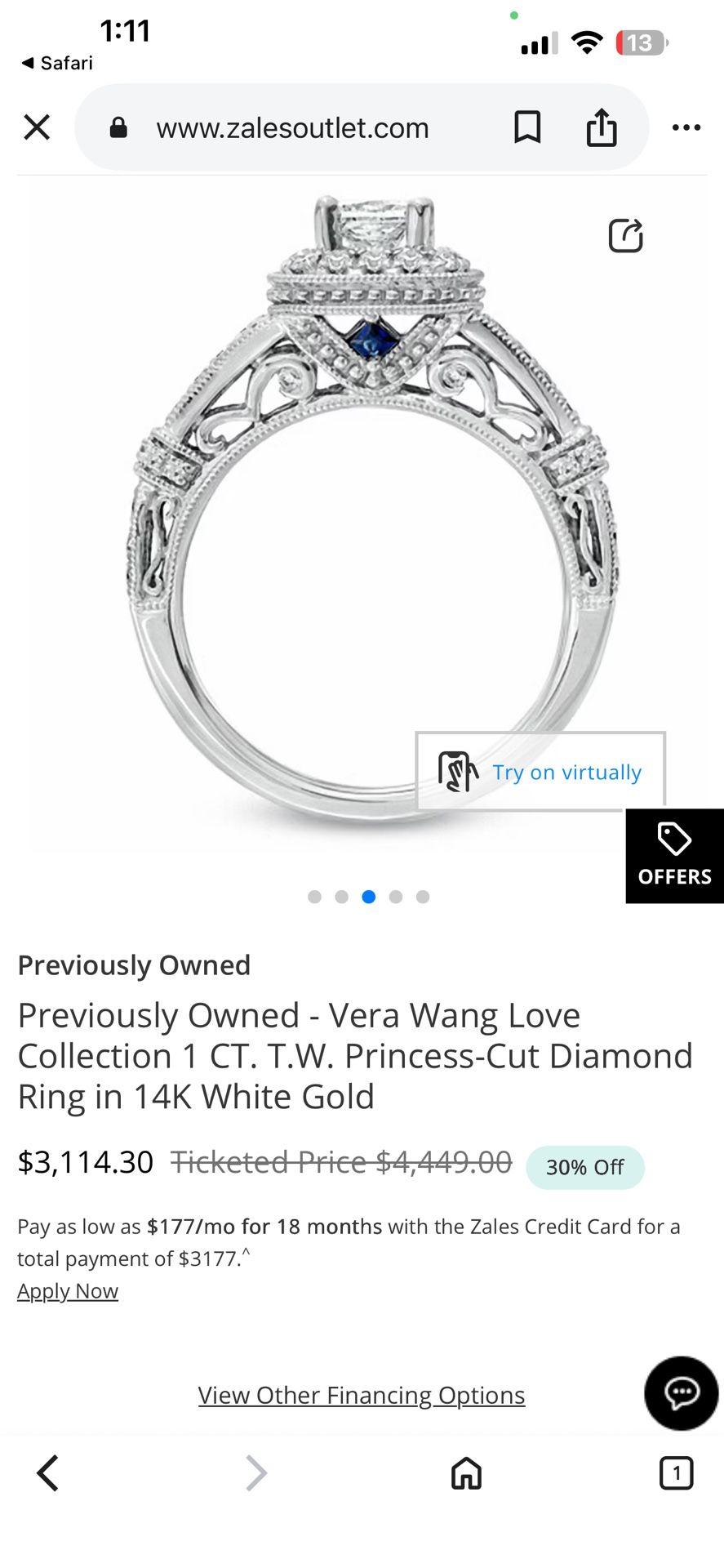Click the Apply Now link
Image resolution: width=724 pixels, height=1568 pixels.
68,1291
